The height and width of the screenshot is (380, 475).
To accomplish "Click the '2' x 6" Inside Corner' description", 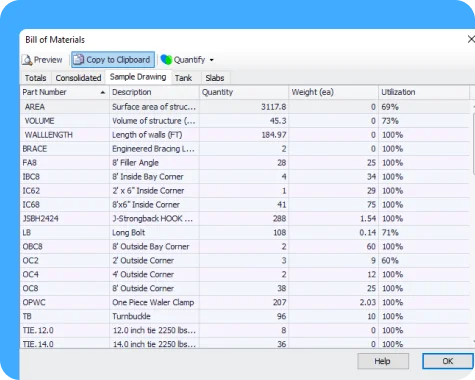I will tap(148, 191).
